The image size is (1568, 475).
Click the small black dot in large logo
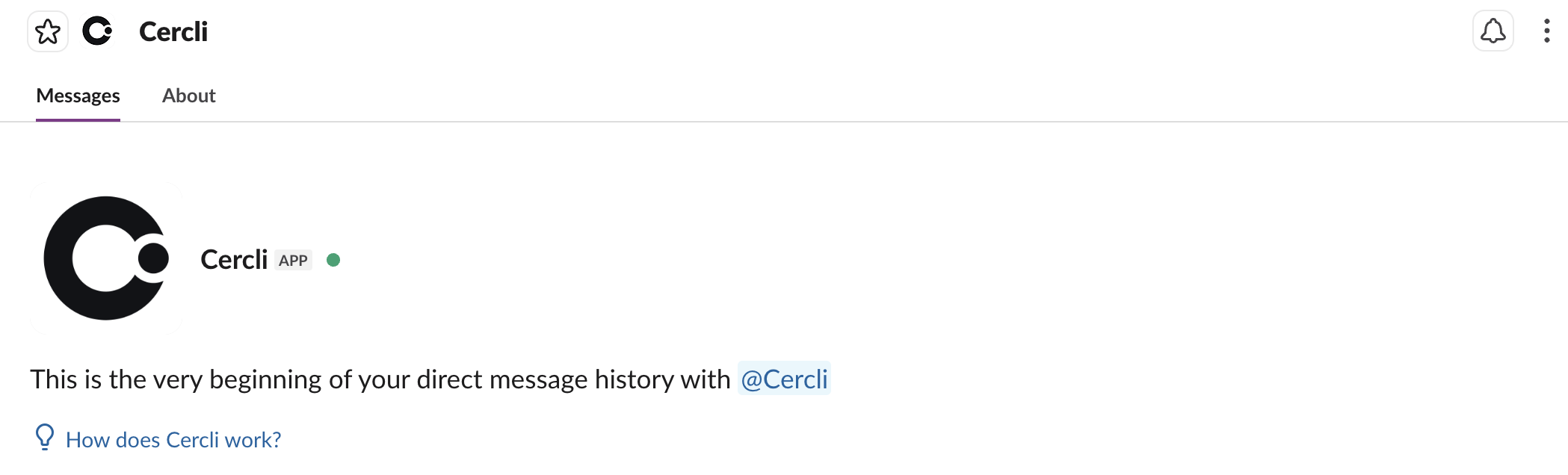154,258
